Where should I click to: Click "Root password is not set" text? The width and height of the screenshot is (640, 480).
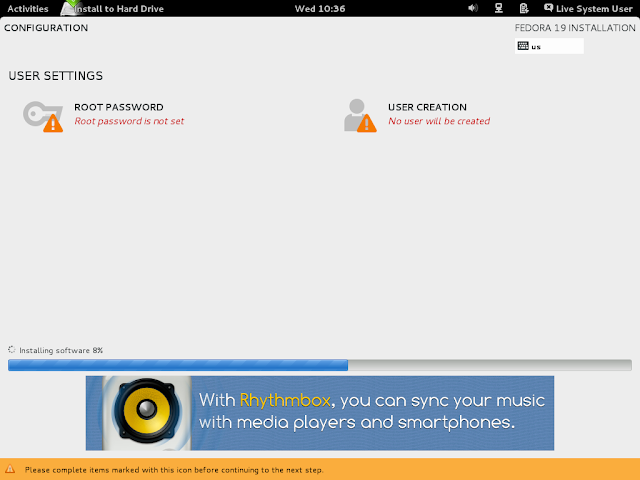(129, 121)
